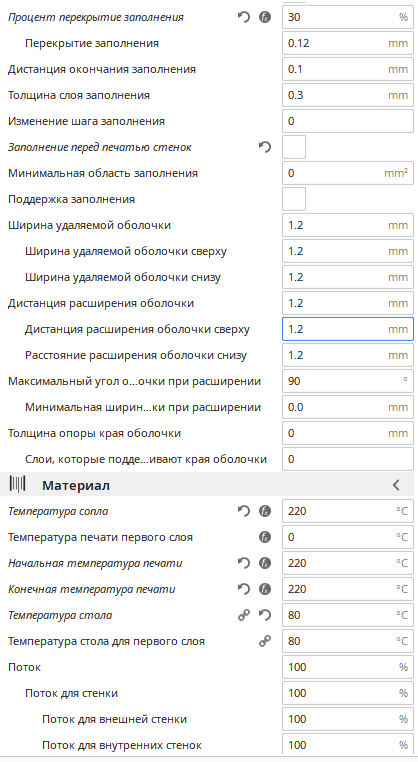Click label Температура сопла

(x=58, y=511)
